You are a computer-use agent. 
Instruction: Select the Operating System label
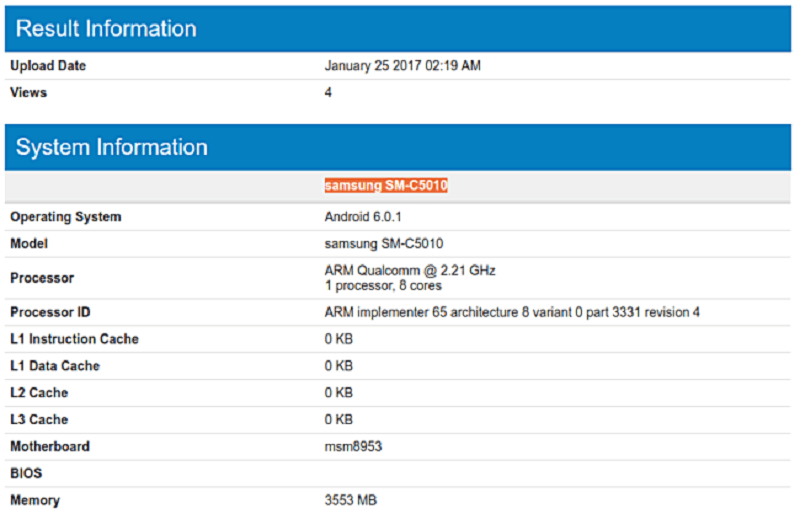point(66,217)
